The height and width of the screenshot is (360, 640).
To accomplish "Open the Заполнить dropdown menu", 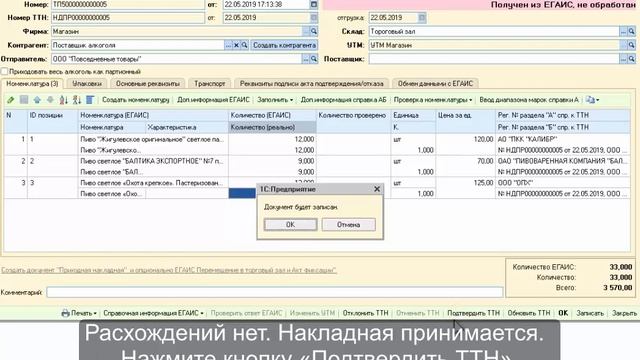I will [275, 100].
